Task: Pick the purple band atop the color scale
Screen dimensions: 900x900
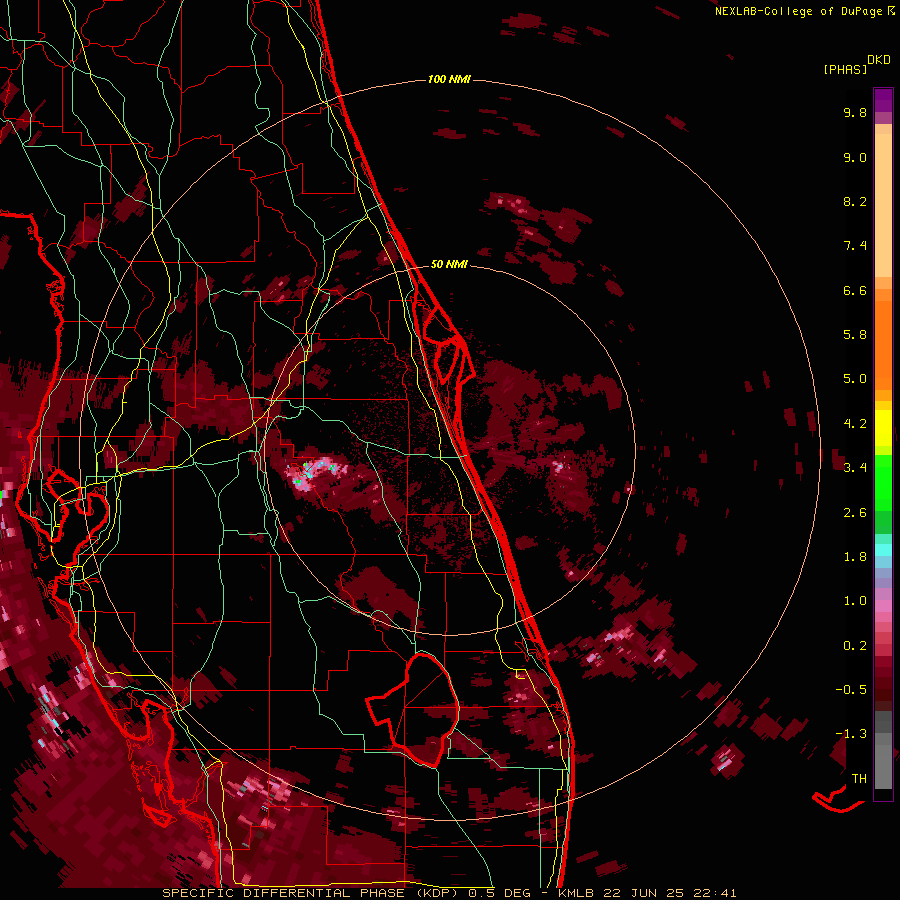Action: [x=883, y=100]
